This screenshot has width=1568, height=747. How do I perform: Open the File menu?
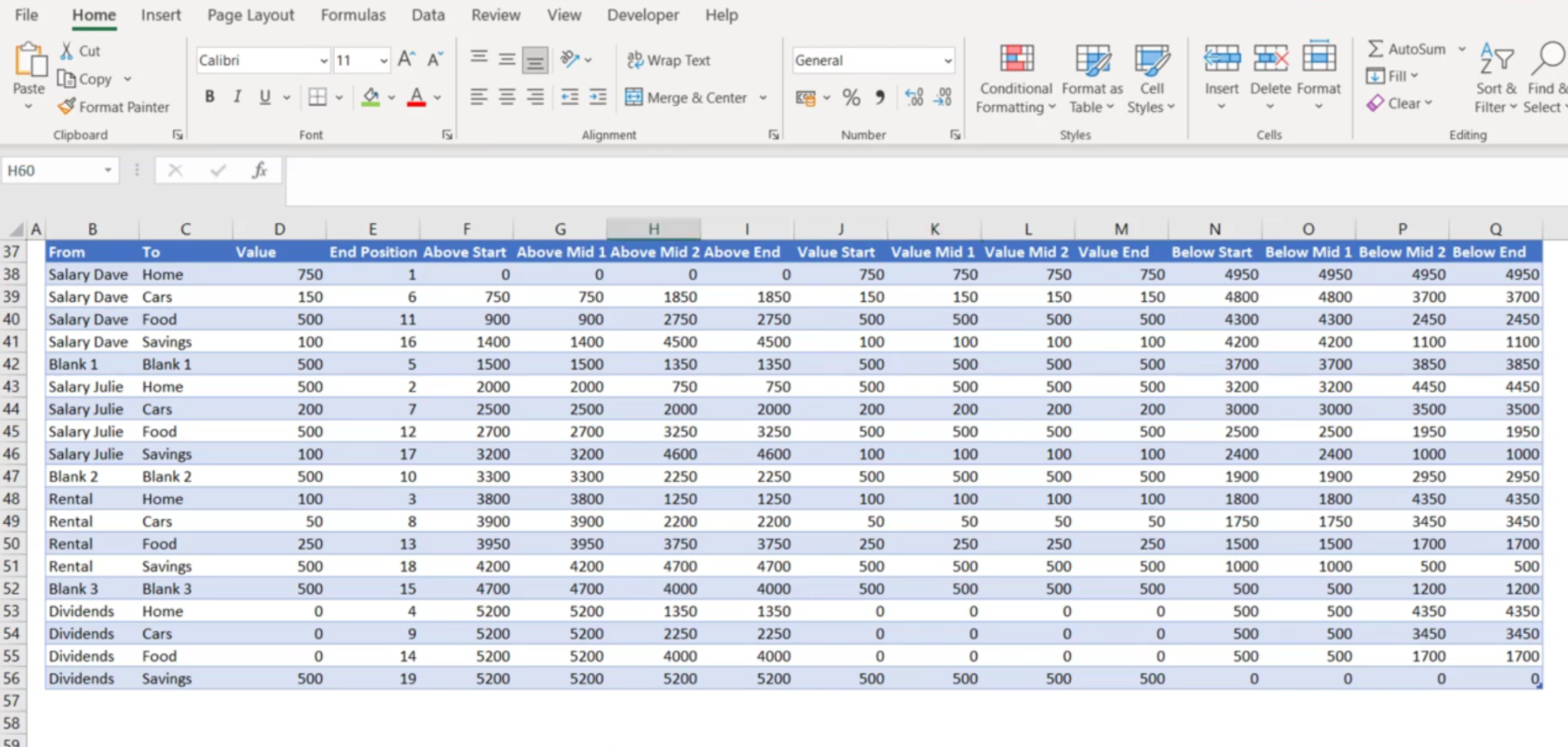click(26, 14)
